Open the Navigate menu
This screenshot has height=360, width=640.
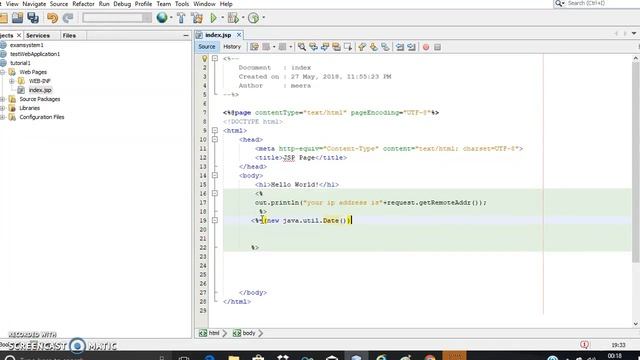point(34,4)
